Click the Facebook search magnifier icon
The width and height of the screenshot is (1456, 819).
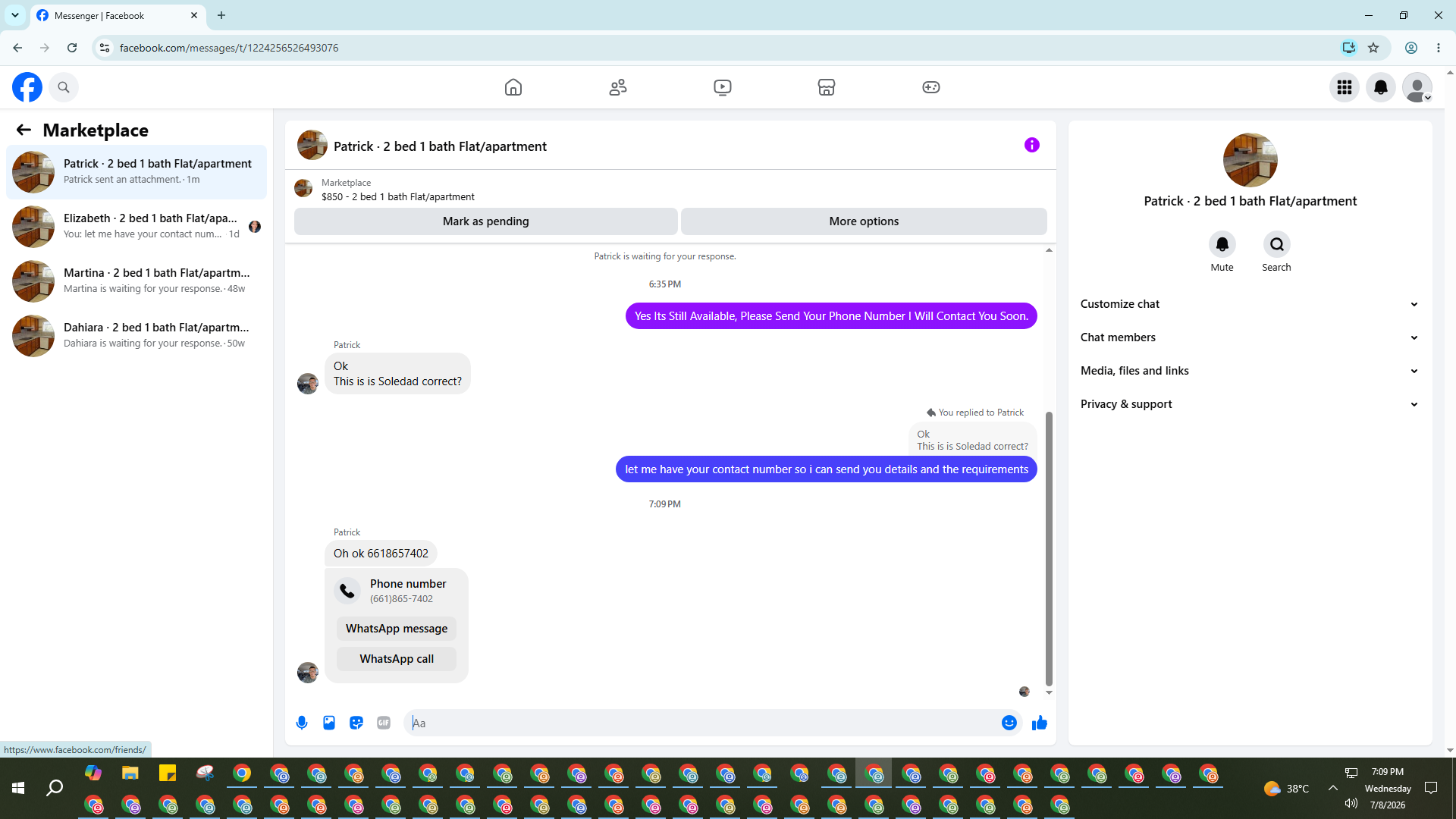coord(64,87)
